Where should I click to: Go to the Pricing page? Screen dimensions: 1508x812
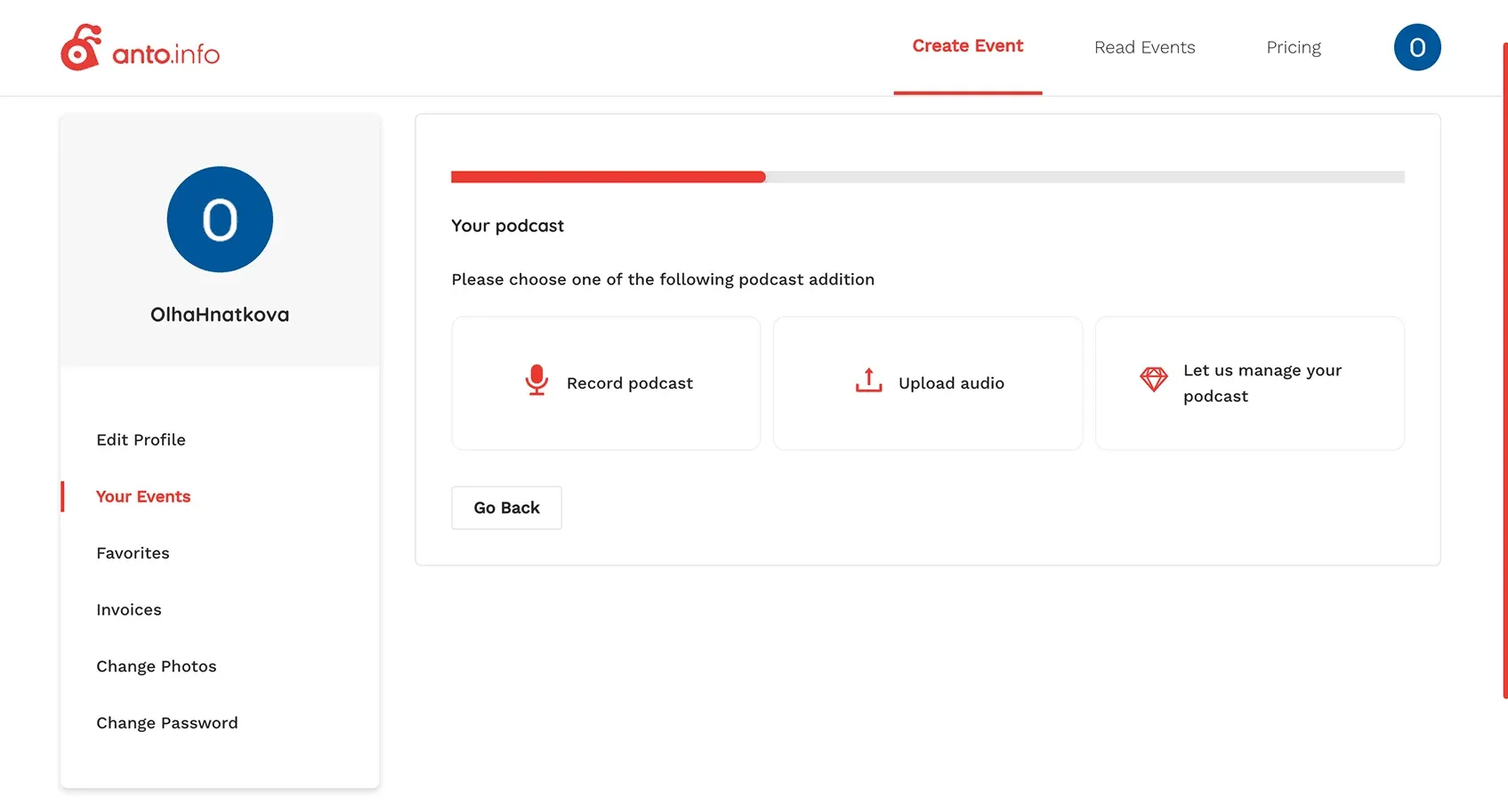(x=1293, y=47)
